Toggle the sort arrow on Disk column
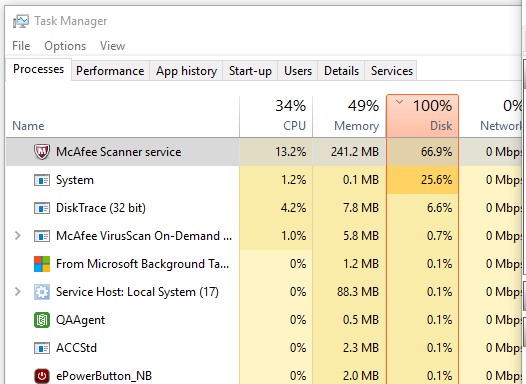This screenshot has width=526, height=384. tap(399, 102)
